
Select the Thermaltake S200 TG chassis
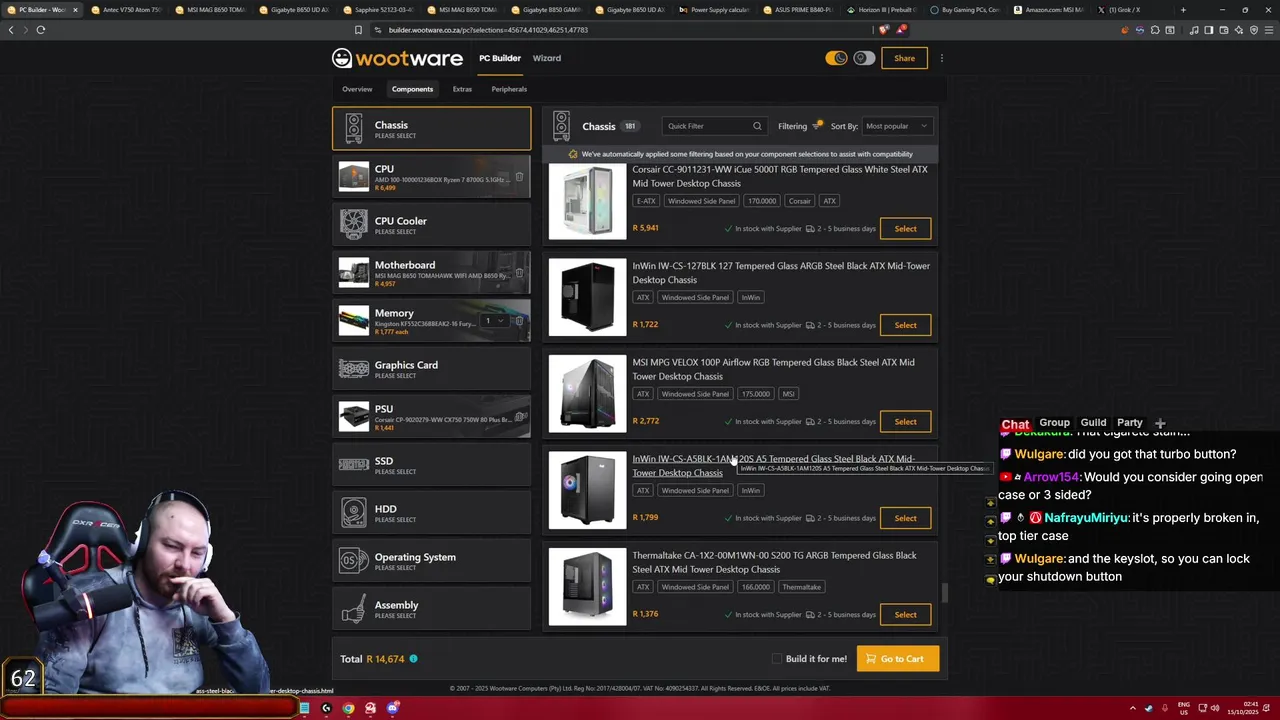coord(905,615)
